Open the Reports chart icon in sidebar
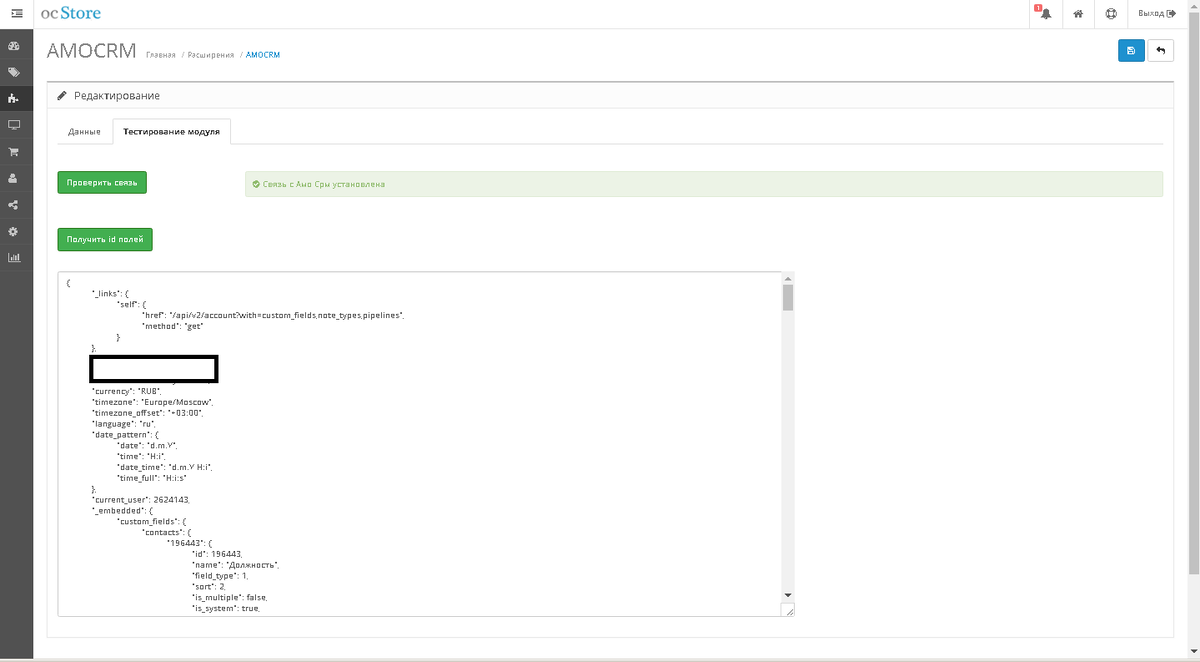The height and width of the screenshot is (662, 1200). (14, 257)
